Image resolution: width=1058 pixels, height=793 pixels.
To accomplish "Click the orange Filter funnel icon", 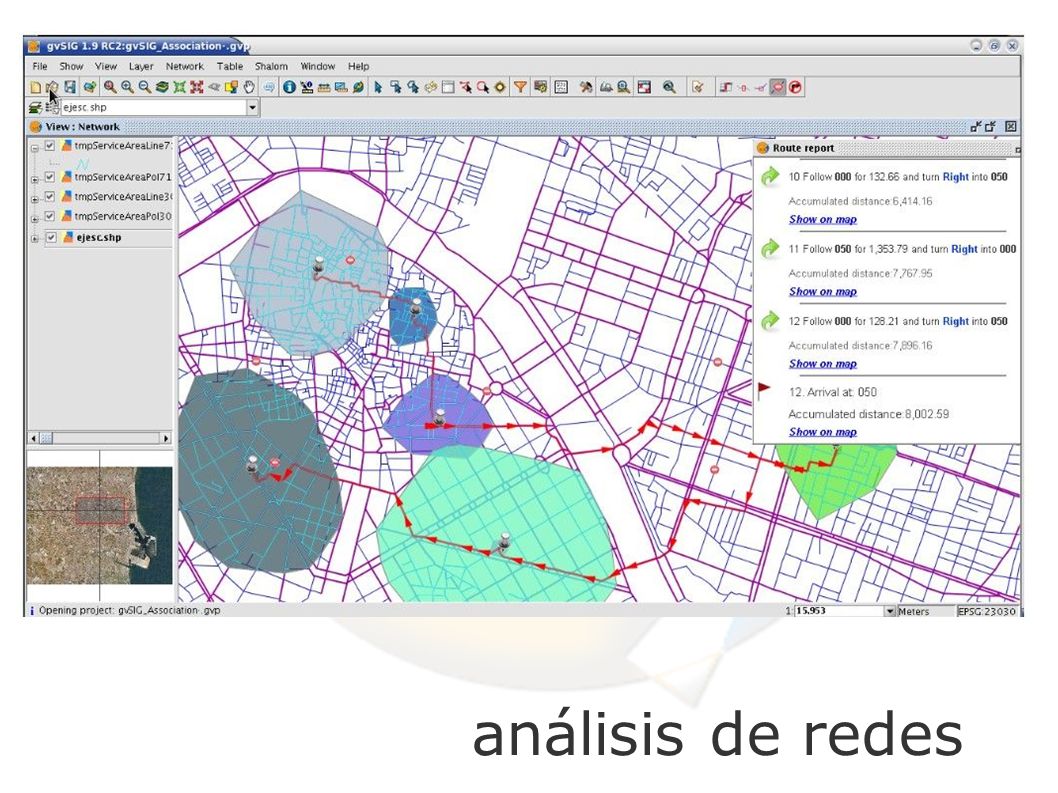I will click(520, 87).
